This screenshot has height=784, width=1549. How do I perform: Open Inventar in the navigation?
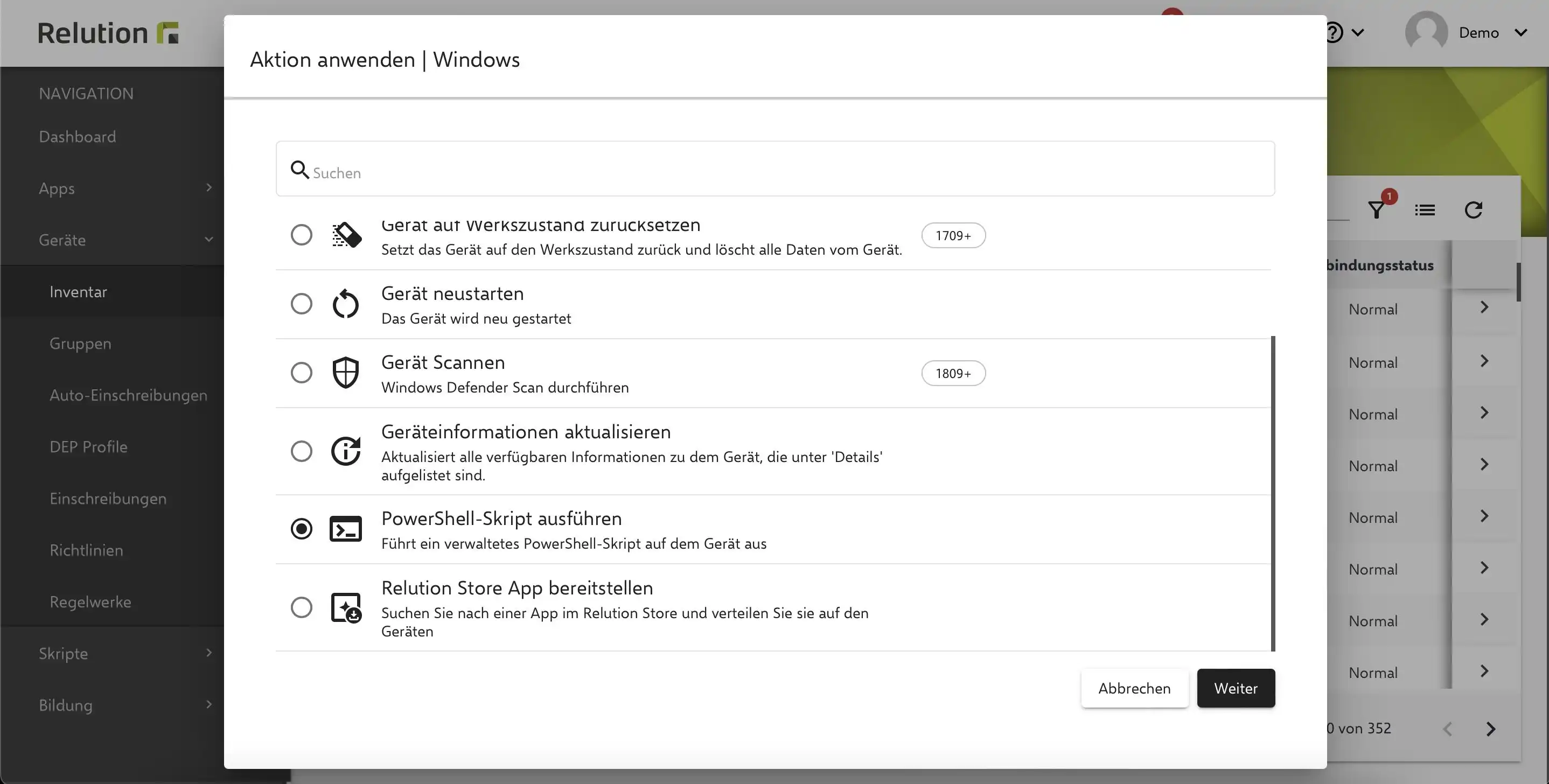(78, 292)
